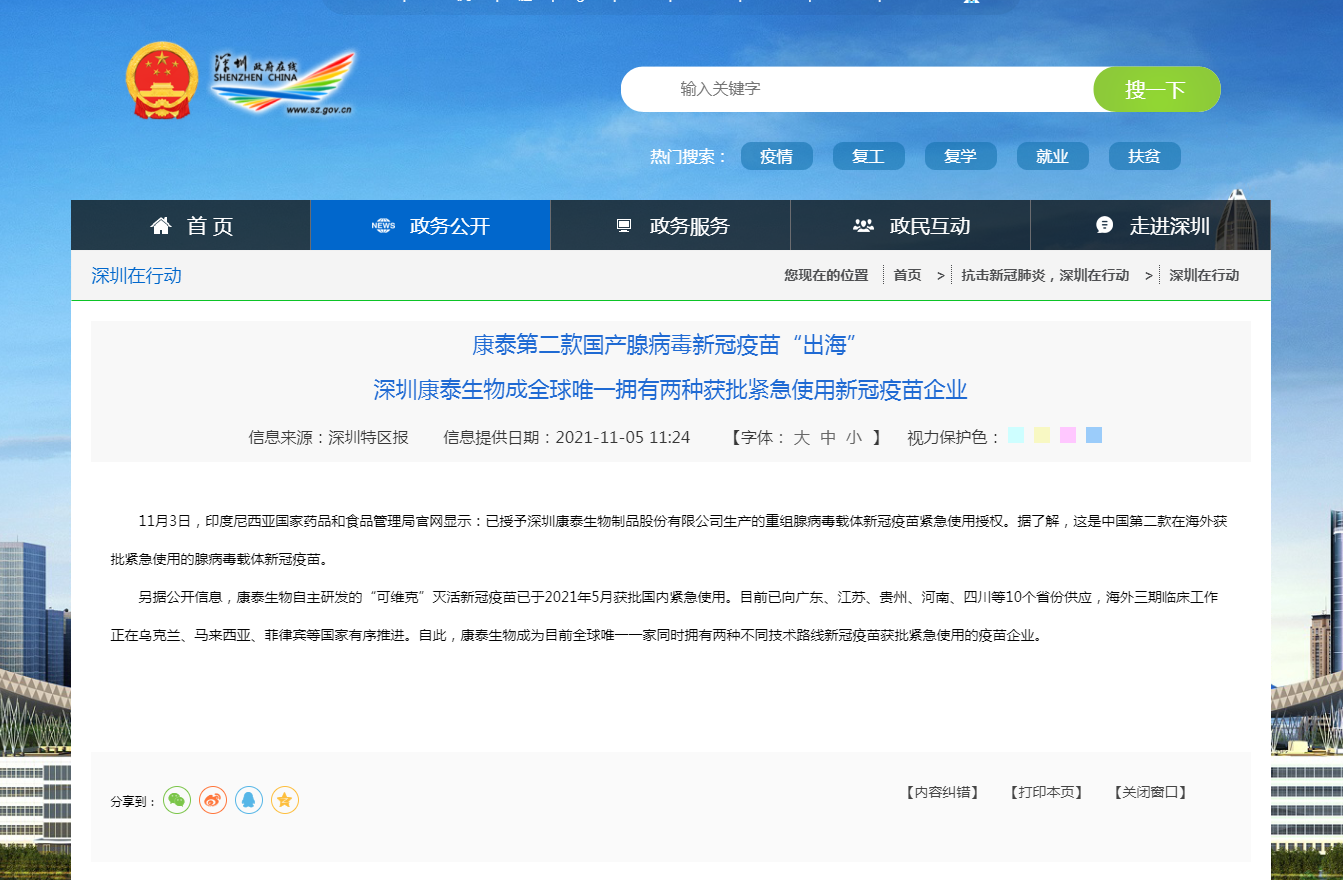Click the 热门搜索 label
Image resolution: width=1343 pixels, height=880 pixels.
coord(688,157)
